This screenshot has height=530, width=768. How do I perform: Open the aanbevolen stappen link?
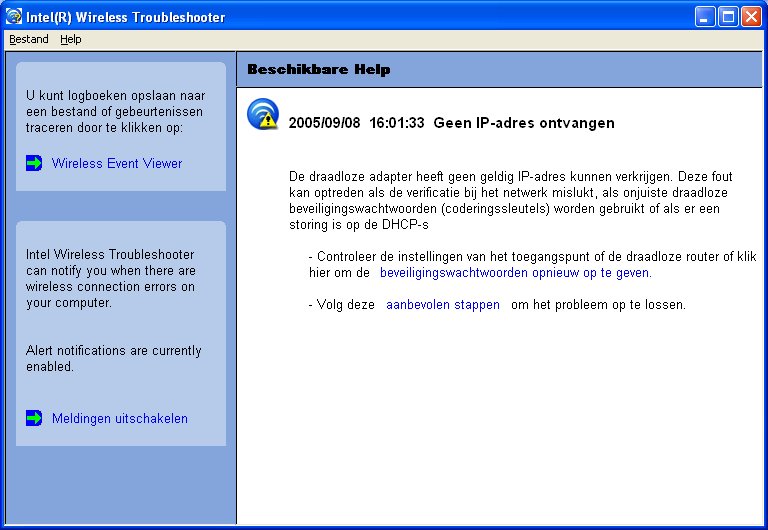(x=443, y=305)
